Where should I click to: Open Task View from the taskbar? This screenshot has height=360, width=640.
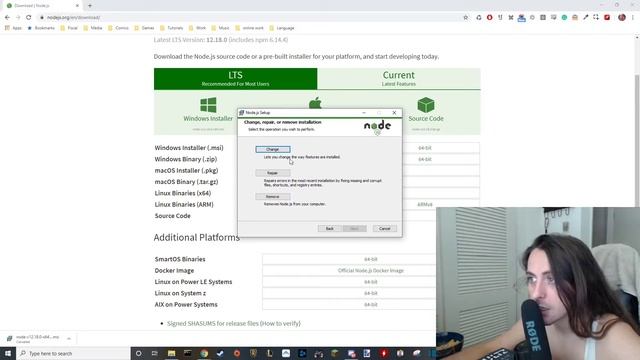point(155,353)
